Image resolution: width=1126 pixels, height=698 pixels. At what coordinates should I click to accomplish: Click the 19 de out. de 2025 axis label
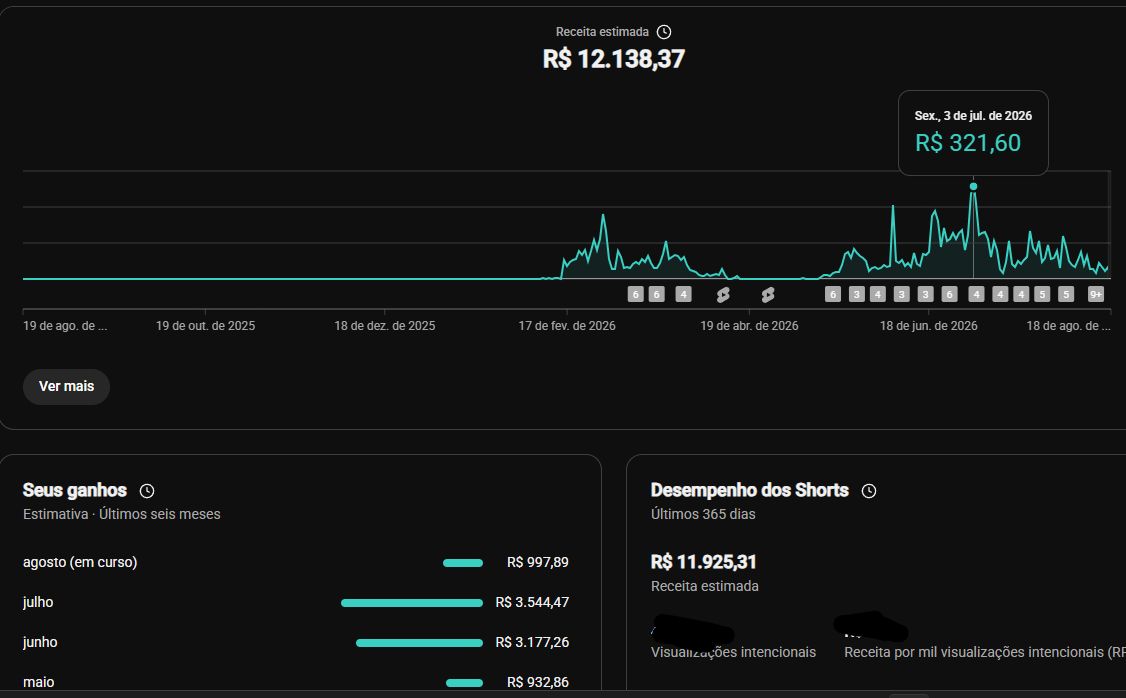(x=205, y=326)
